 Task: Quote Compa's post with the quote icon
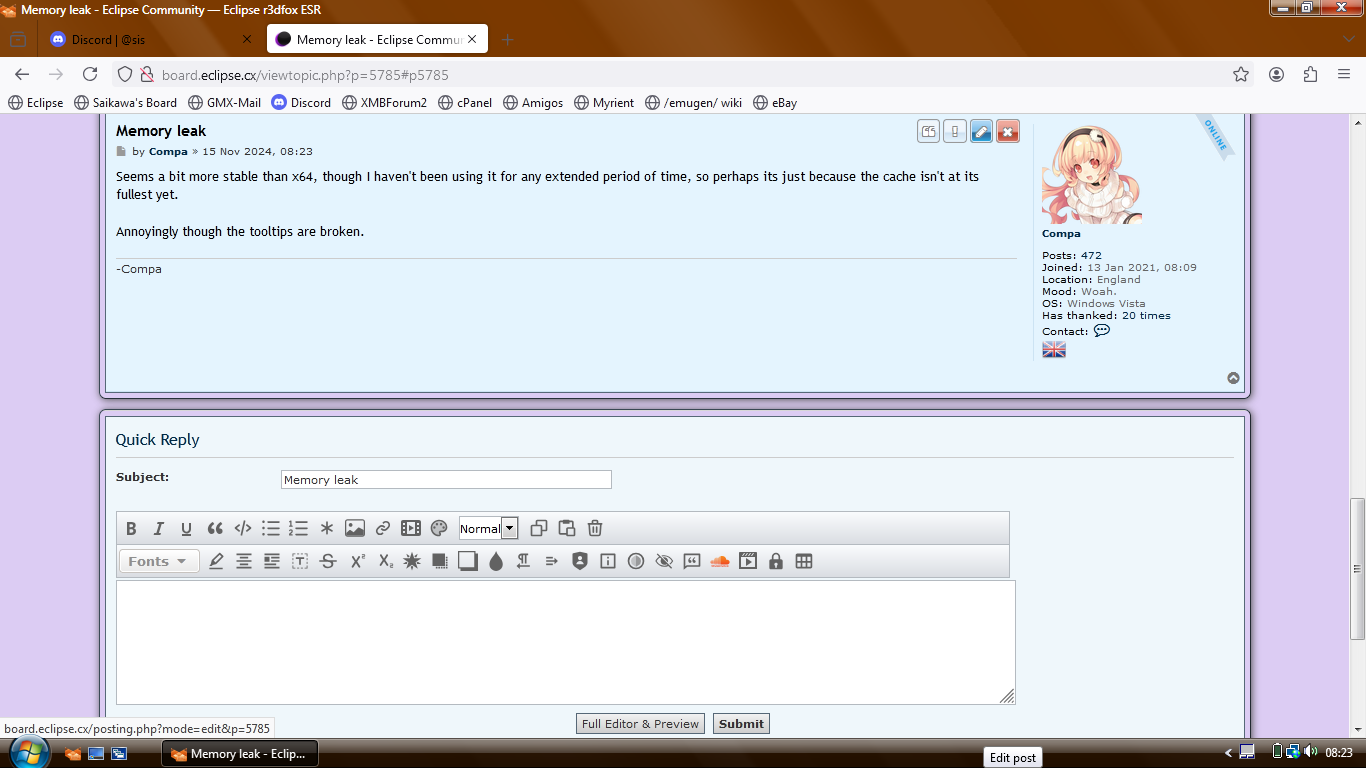929,132
